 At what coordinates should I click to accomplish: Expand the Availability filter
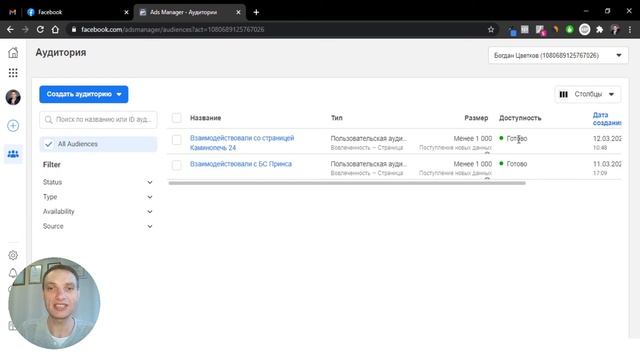point(98,211)
